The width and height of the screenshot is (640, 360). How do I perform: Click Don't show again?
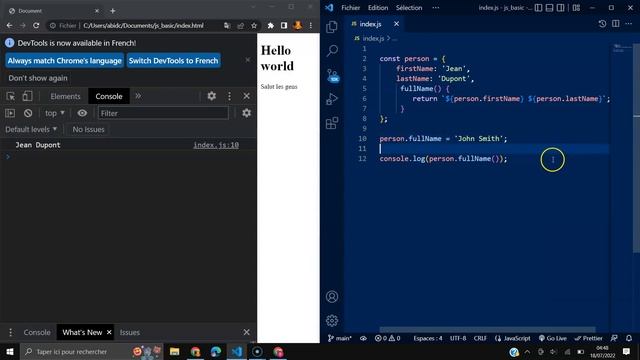coord(38,78)
